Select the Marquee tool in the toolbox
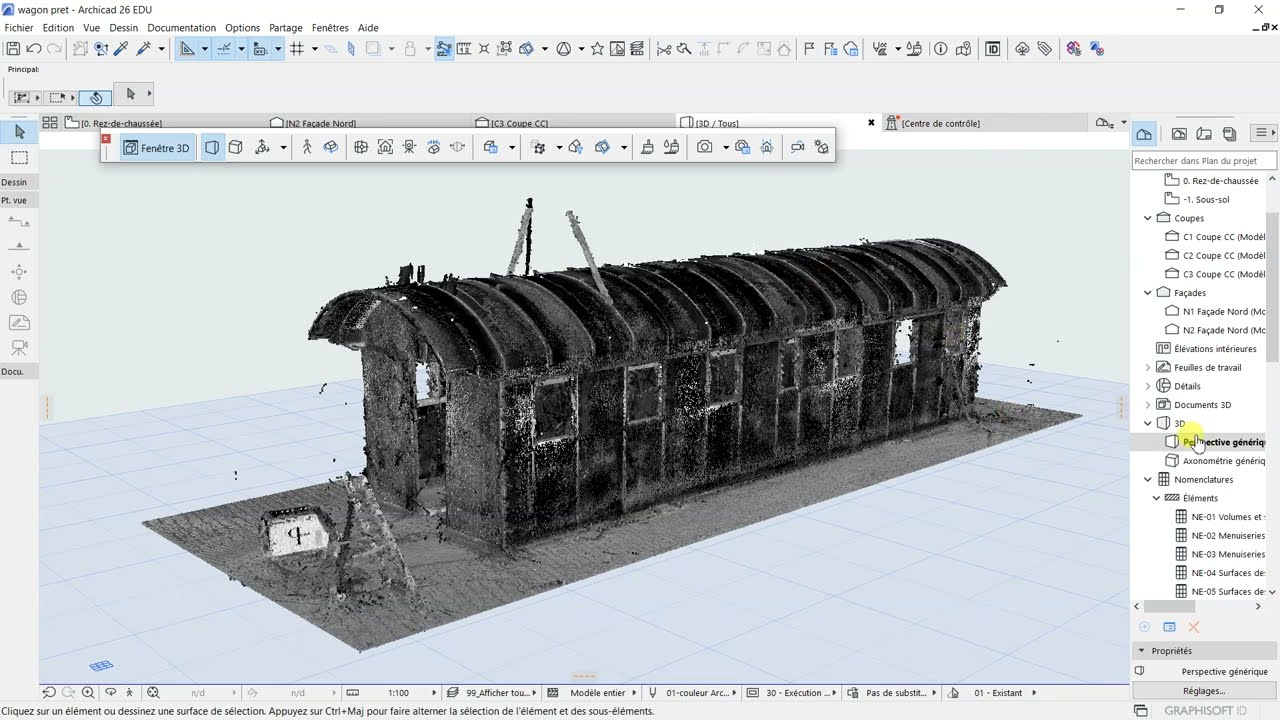The image size is (1280, 720). (x=19, y=158)
